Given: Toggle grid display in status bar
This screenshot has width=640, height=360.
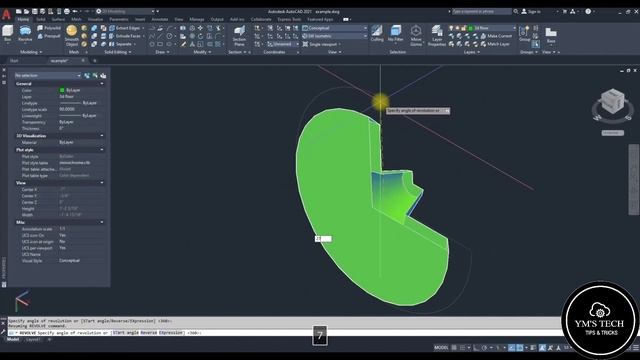Looking at the screenshot, I should pyautogui.click(x=454, y=348).
